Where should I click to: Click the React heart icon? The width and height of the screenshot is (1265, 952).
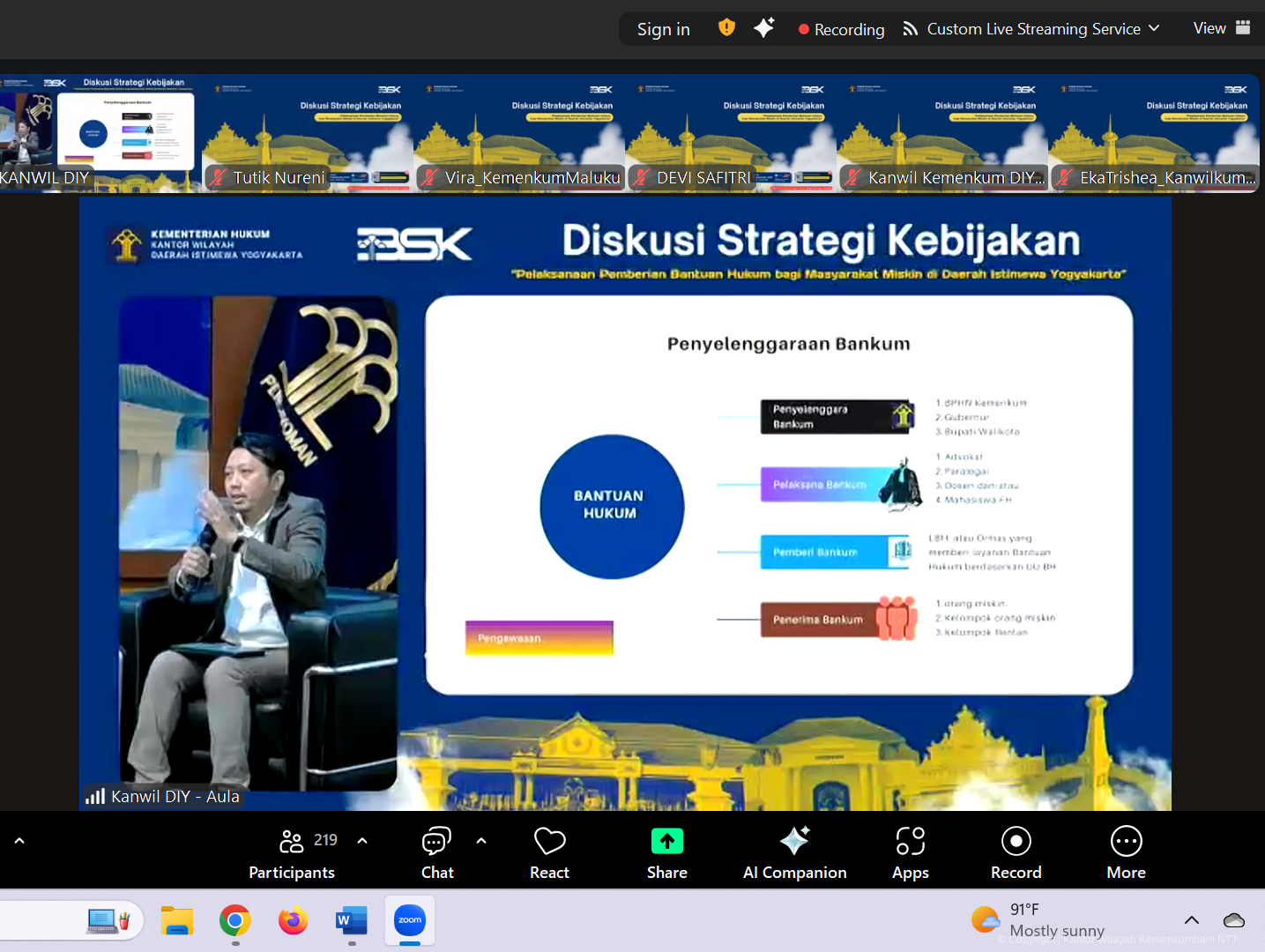tap(549, 853)
